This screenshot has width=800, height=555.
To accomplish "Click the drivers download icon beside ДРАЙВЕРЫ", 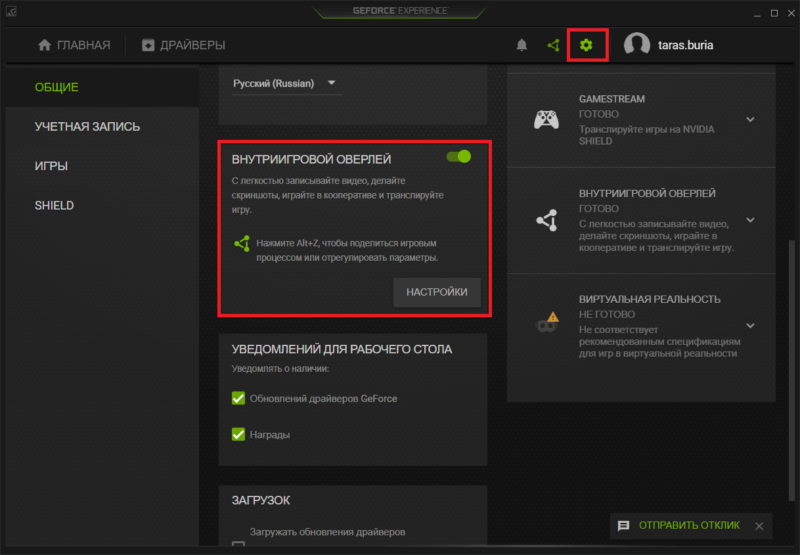I will (x=148, y=45).
